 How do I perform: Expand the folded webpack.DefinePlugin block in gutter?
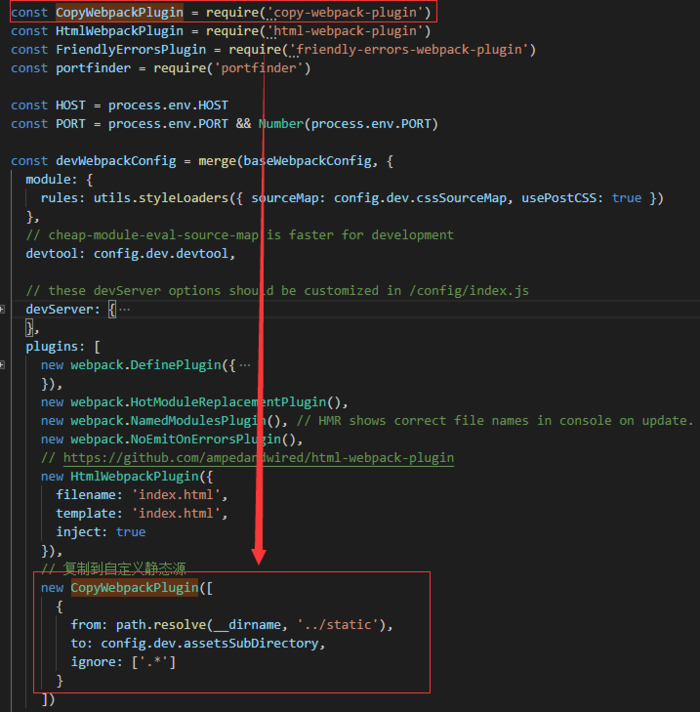[x=2, y=365]
